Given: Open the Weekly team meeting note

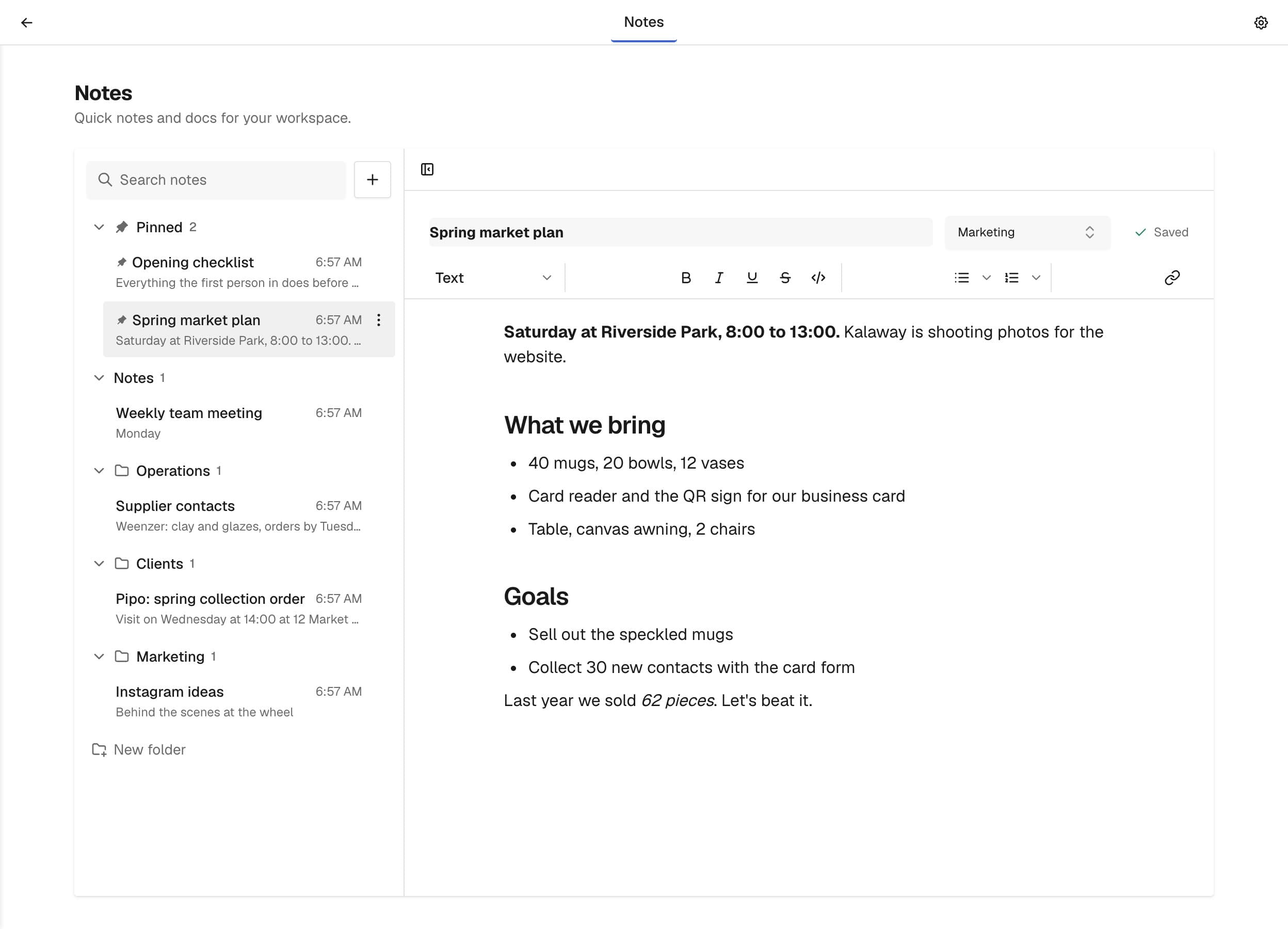Looking at the screenshot, I should tap(249, 423).
